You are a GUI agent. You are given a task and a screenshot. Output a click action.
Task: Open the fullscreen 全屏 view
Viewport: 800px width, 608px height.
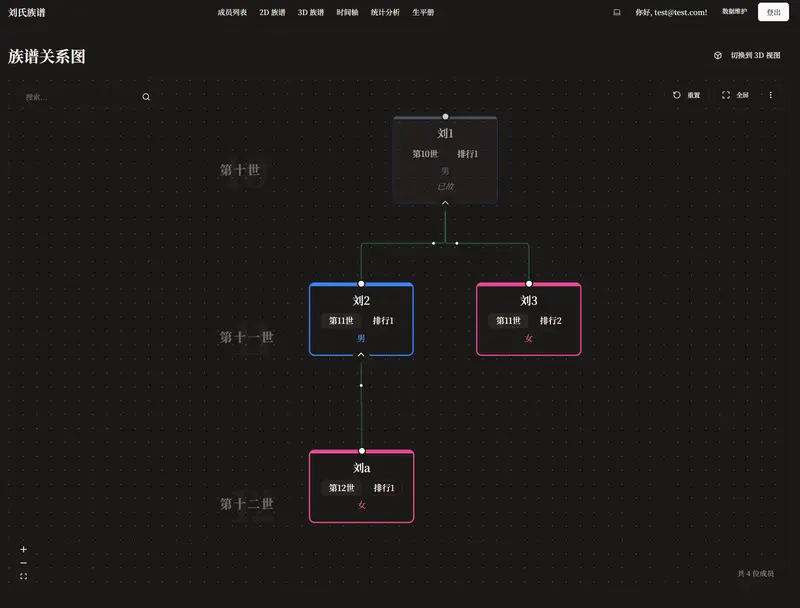[x=733, y=95]
